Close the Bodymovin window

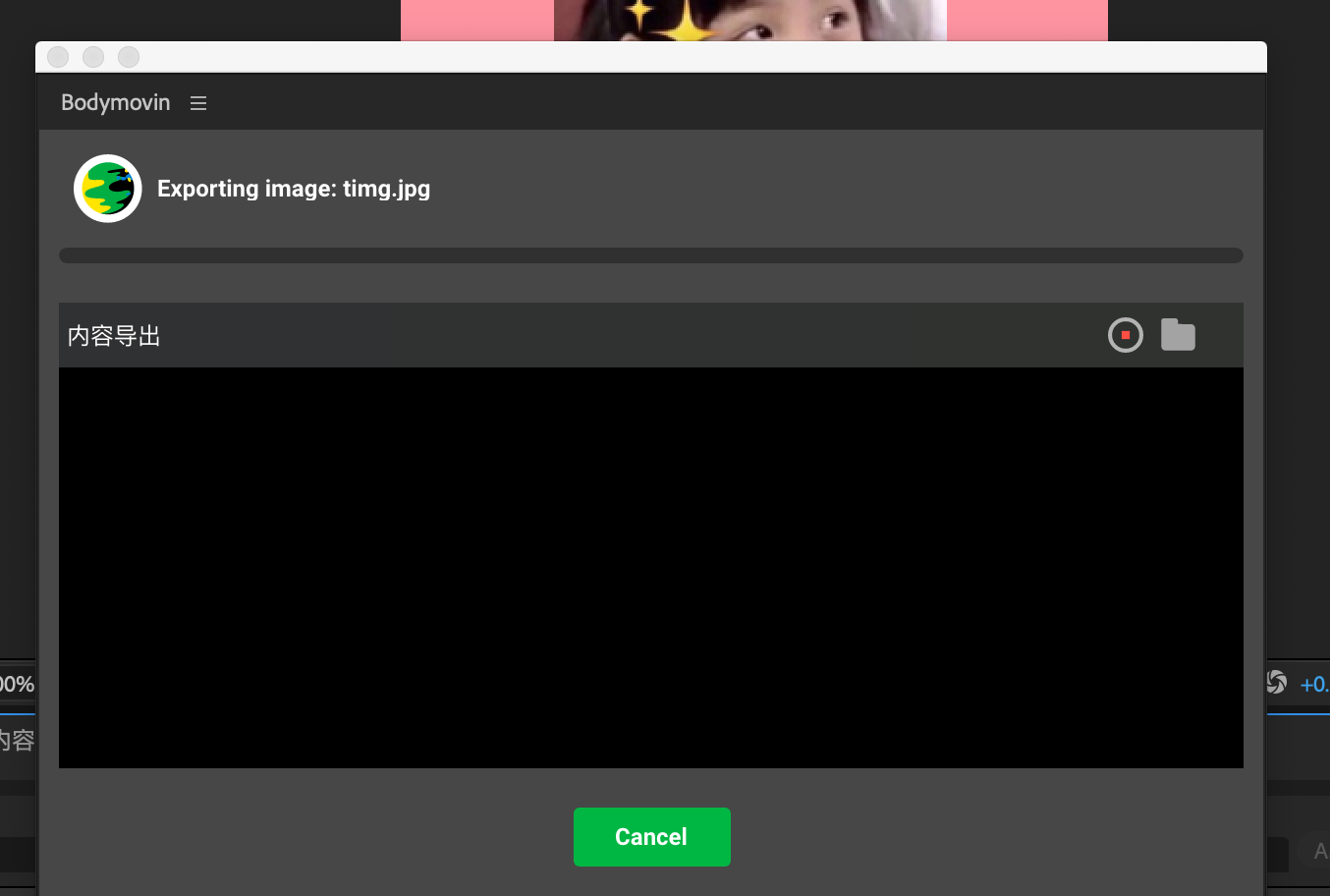click(x=58, y=57)
